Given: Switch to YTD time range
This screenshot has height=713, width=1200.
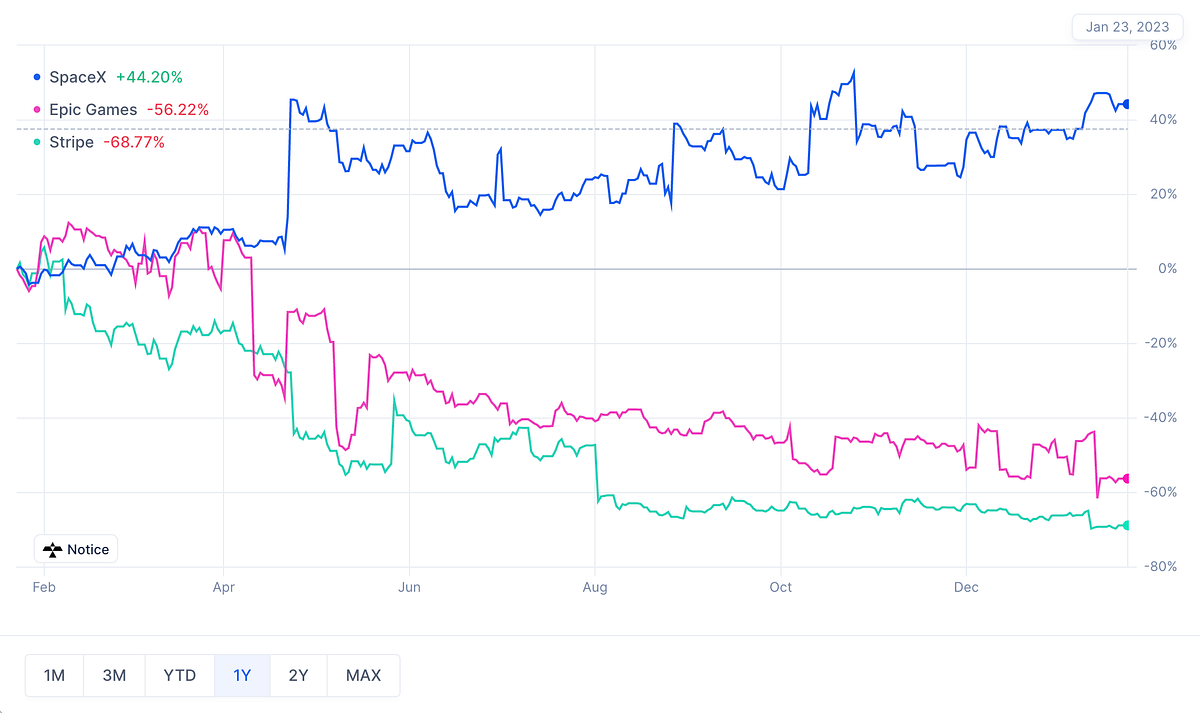Looking at the screenshot, I should 180,675.
